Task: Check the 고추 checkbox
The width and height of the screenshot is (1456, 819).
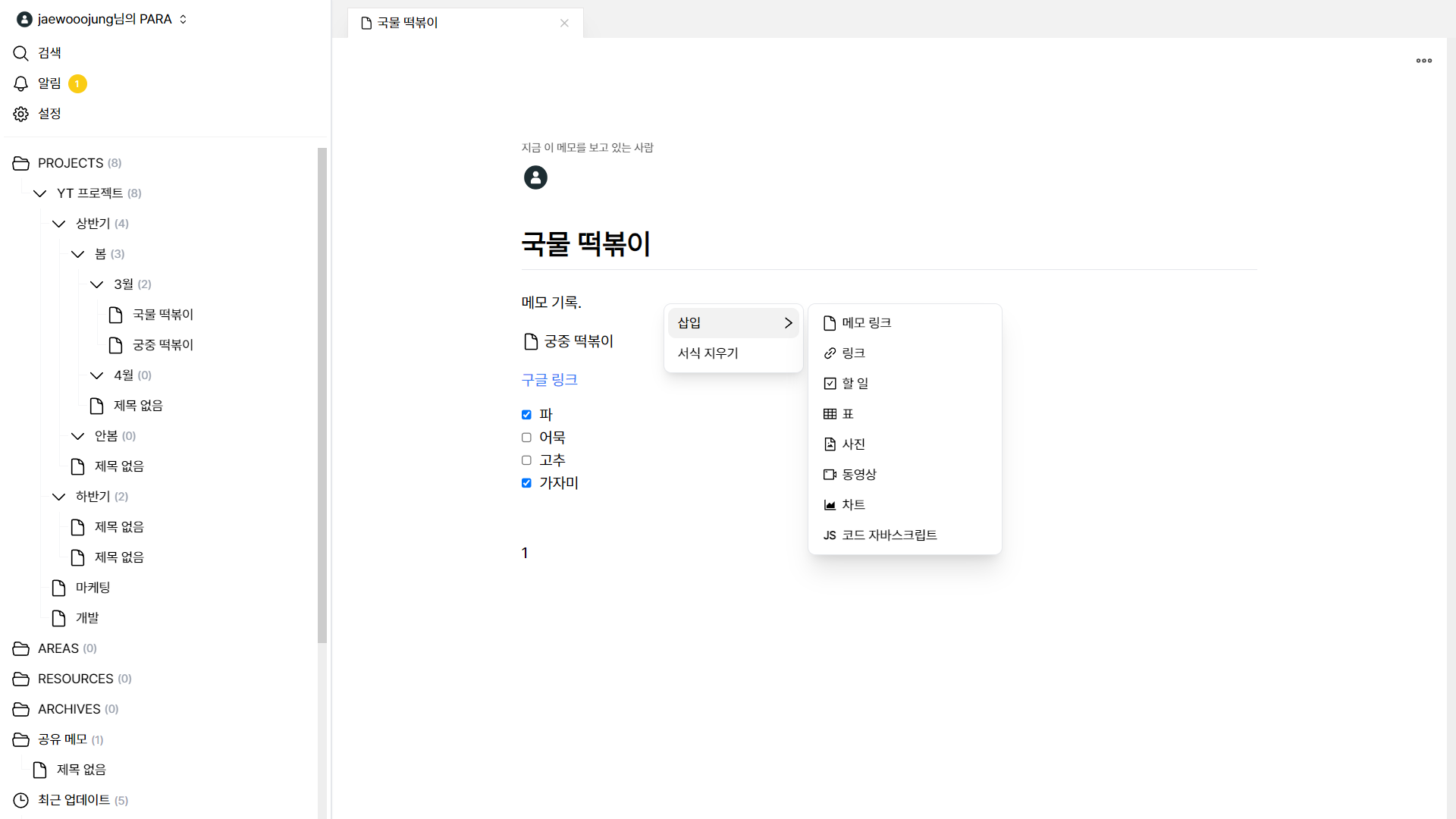Action: tap(526, 460)
